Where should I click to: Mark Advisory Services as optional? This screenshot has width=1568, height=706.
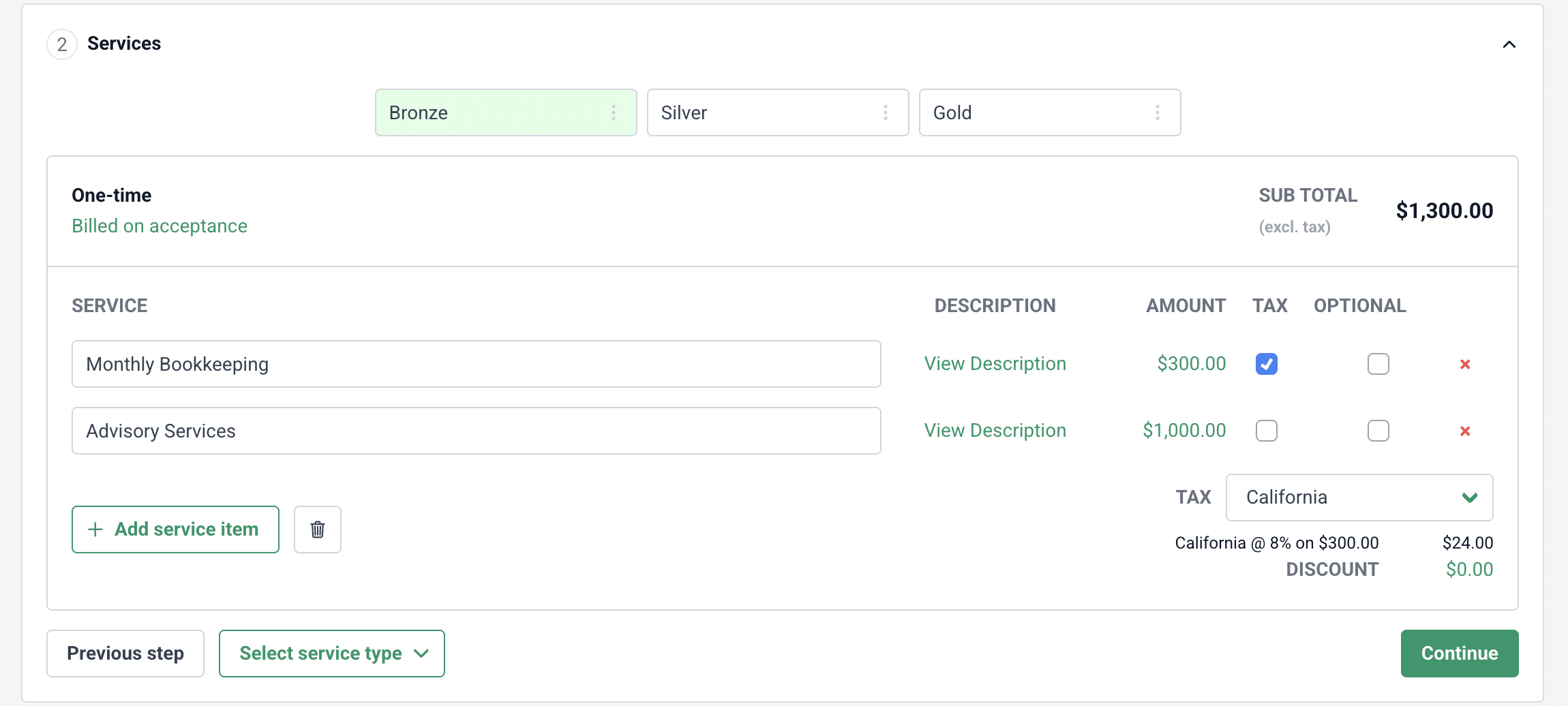(x=1378, y=431)
